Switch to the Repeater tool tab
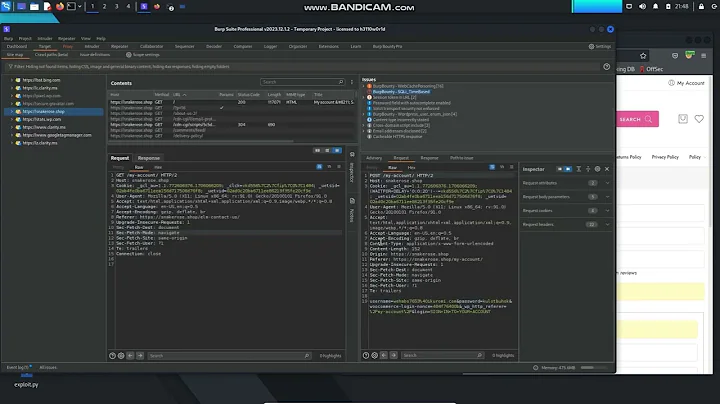The height and width of the screenshot is (404, 720). 119,46
